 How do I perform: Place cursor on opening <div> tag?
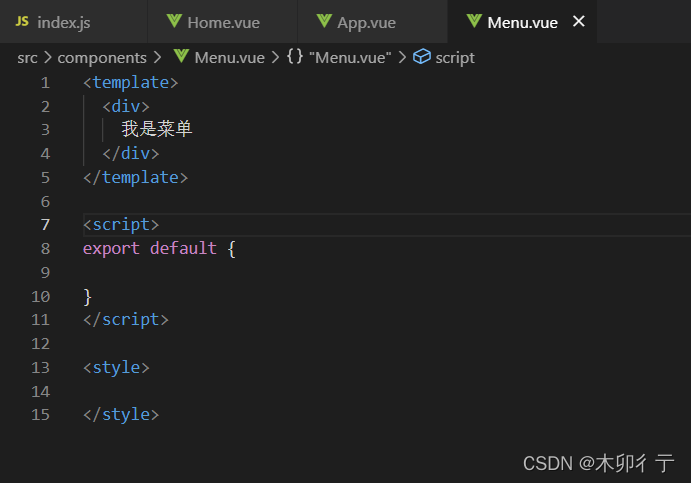(126, 106)
